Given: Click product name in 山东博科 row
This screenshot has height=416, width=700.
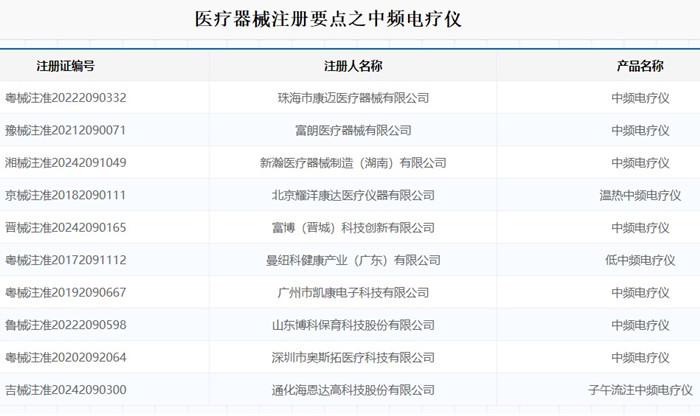Looking at the screenshot, I should (x=640, y=325).
